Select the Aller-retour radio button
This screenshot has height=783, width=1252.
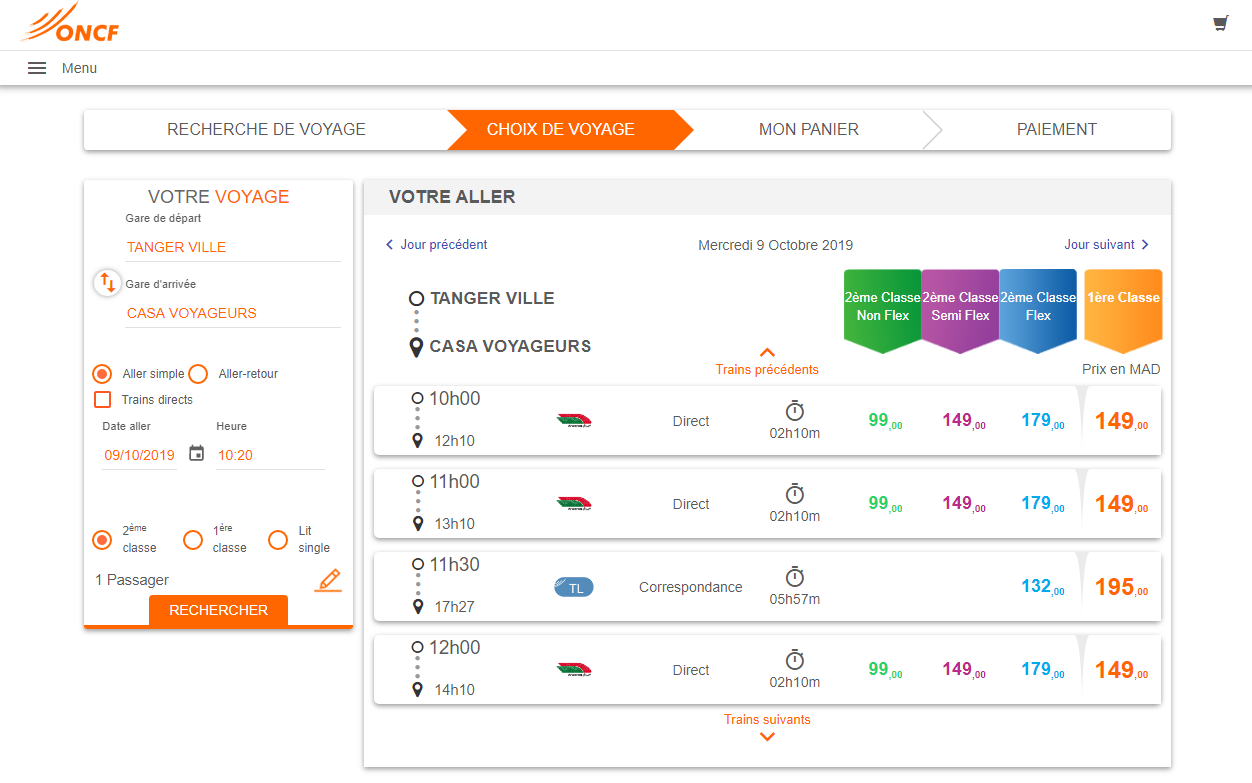(x=198, y=374)
